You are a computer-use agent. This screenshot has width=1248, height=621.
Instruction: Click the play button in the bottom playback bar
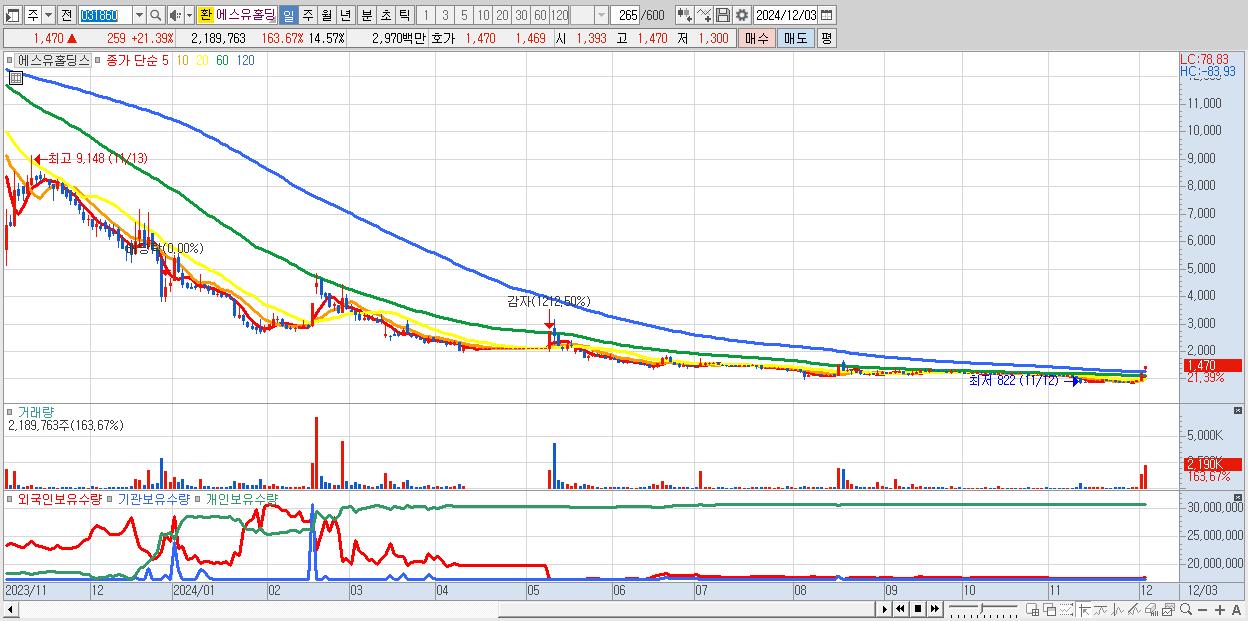point(884,609)
